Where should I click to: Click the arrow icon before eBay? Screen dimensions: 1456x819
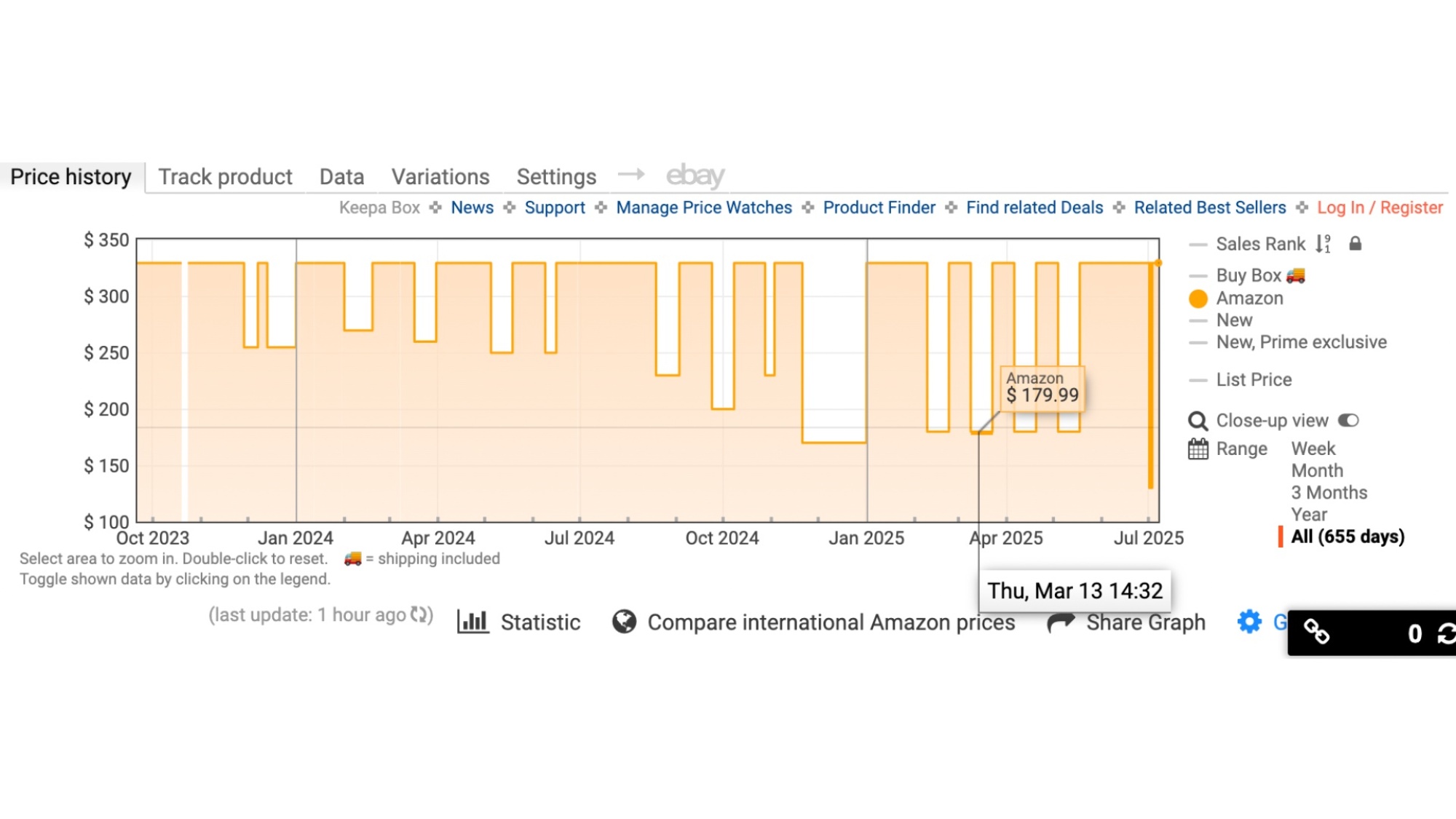click(630, 174)
